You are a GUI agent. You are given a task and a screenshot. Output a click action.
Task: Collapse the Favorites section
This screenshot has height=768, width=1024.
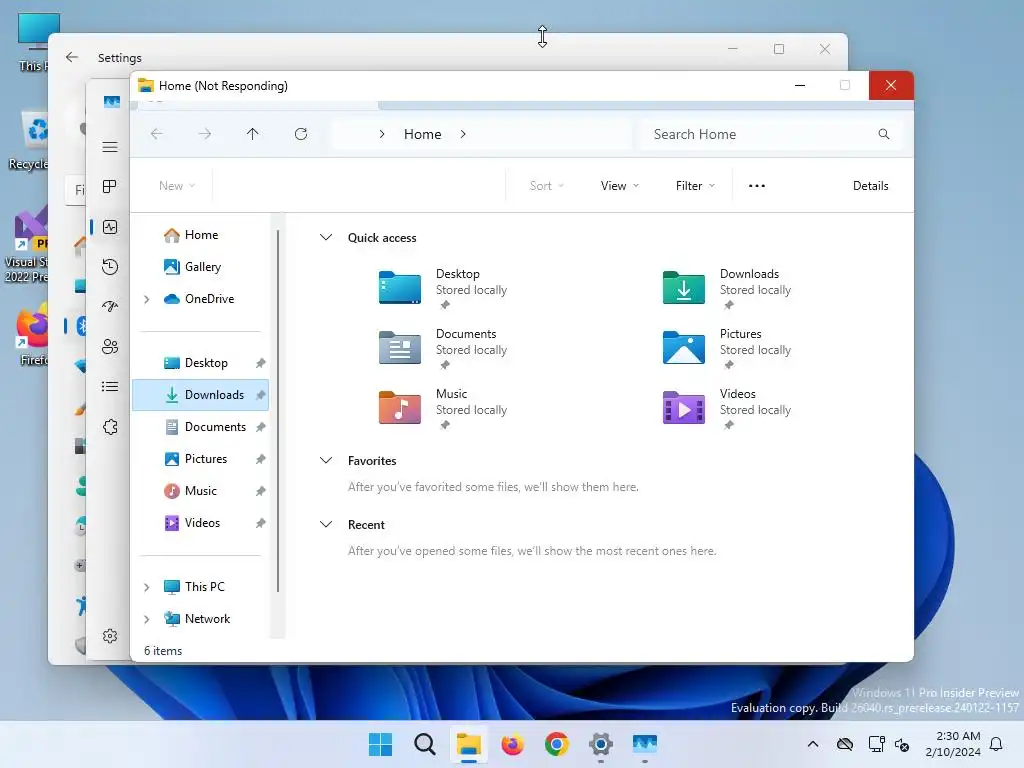(326, 460)
